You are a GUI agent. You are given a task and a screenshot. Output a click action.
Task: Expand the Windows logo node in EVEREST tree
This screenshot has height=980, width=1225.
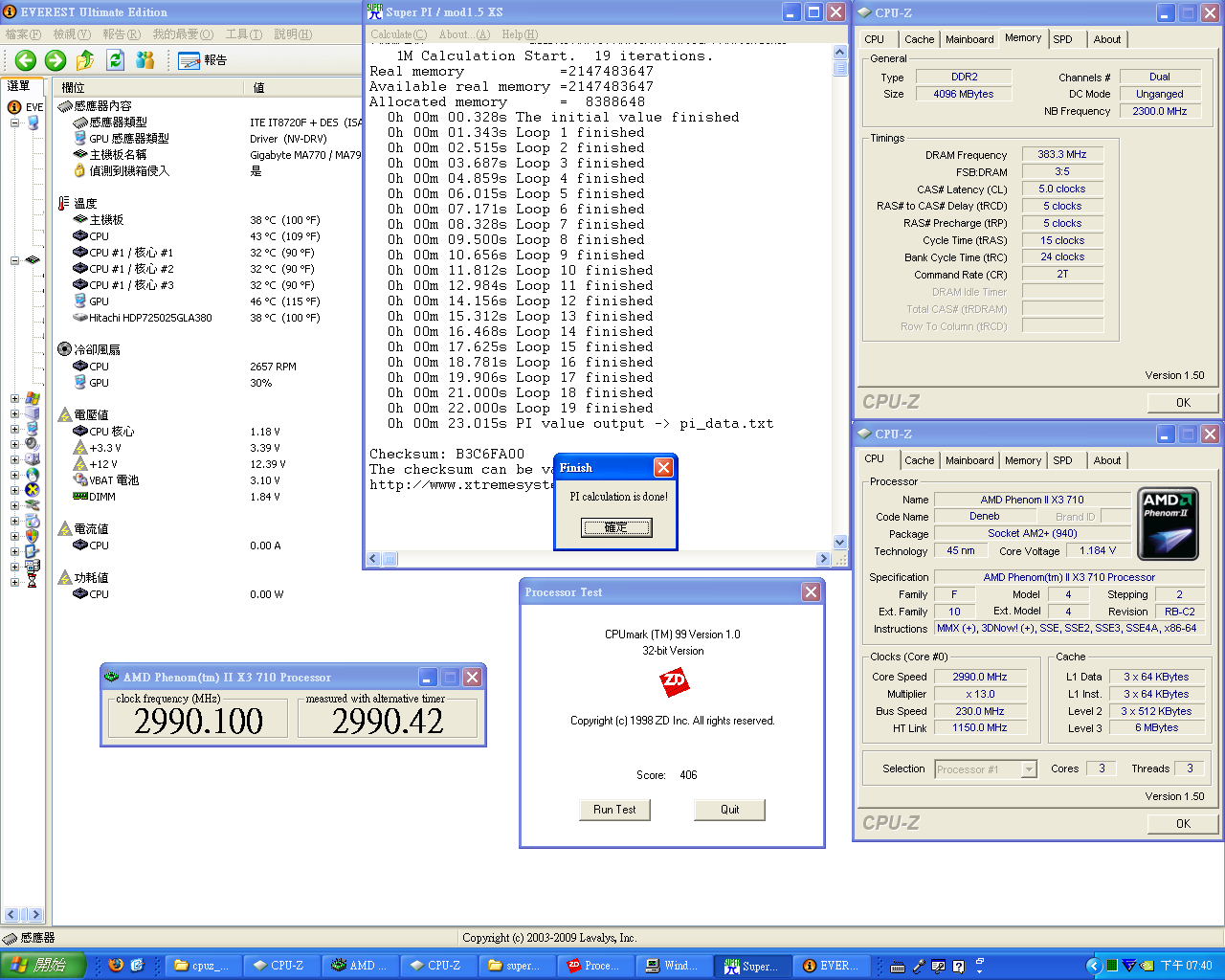point(14,398)
